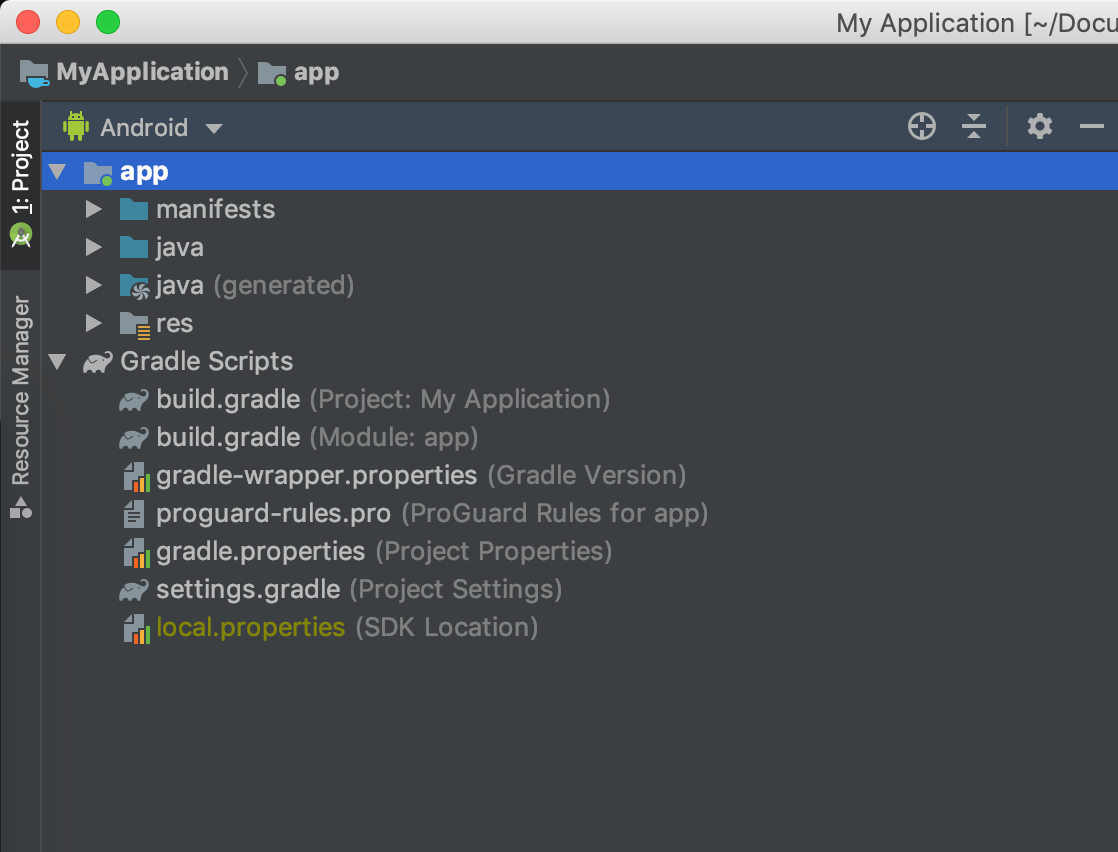The width and height of the screenshot is (1118, 852).
Task: Collapse the app module node
Action: pos(58,172)
